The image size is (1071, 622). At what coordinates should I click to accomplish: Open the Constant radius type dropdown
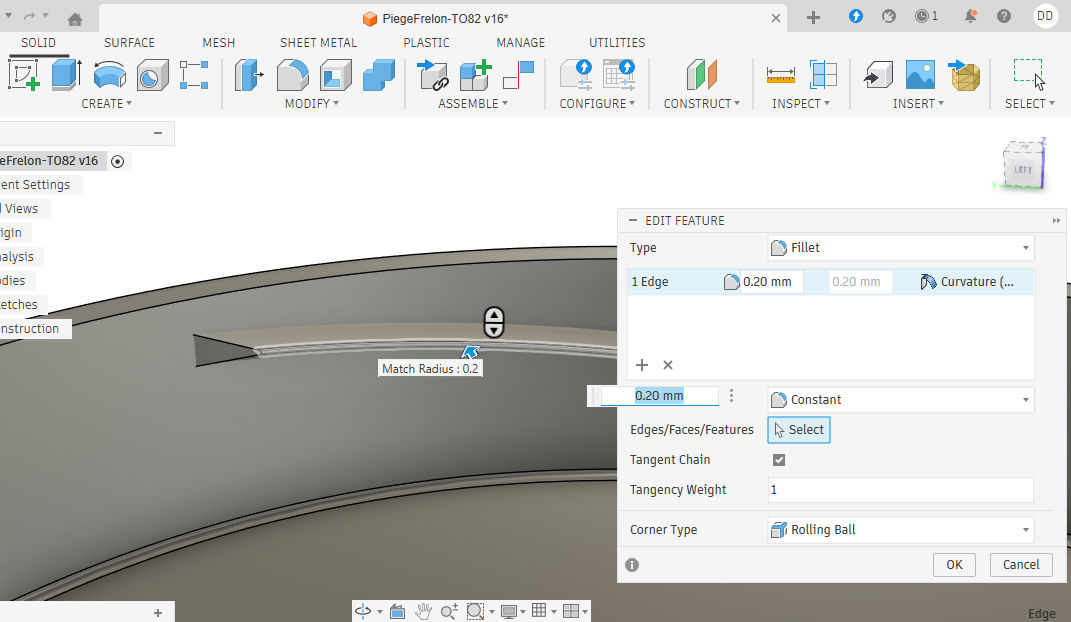pos(899,400)
